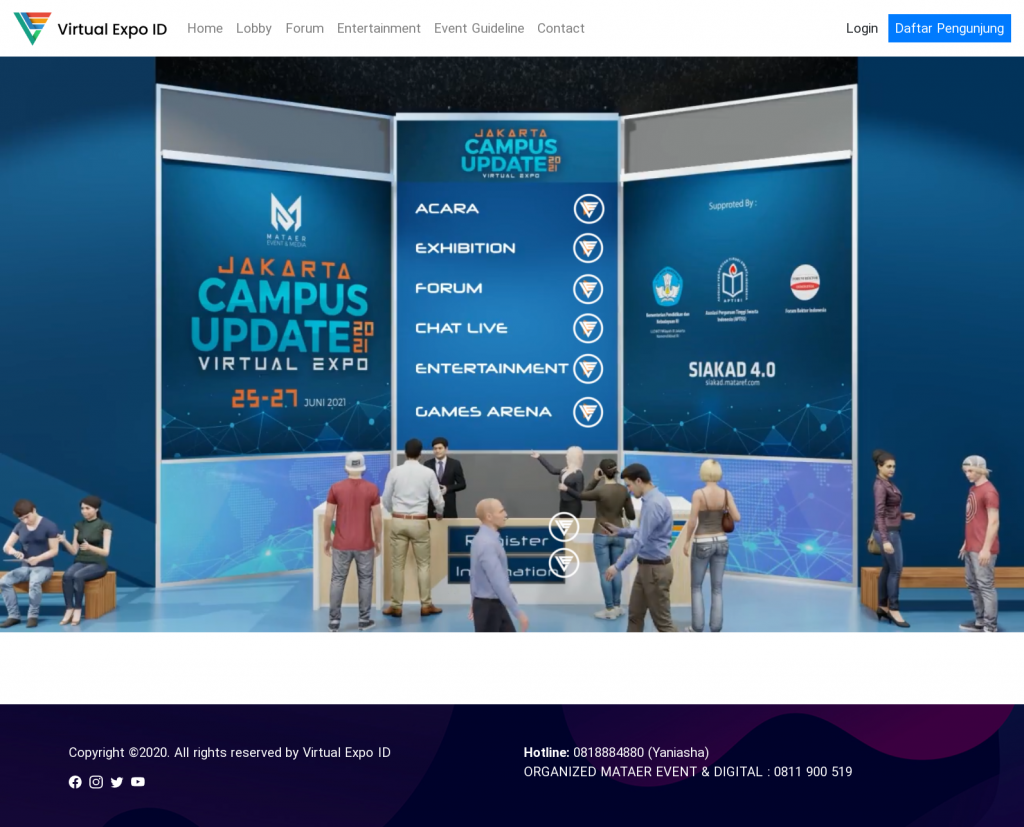
Task: Open the Chat Live hotspot icon
Action: point(588,328)
